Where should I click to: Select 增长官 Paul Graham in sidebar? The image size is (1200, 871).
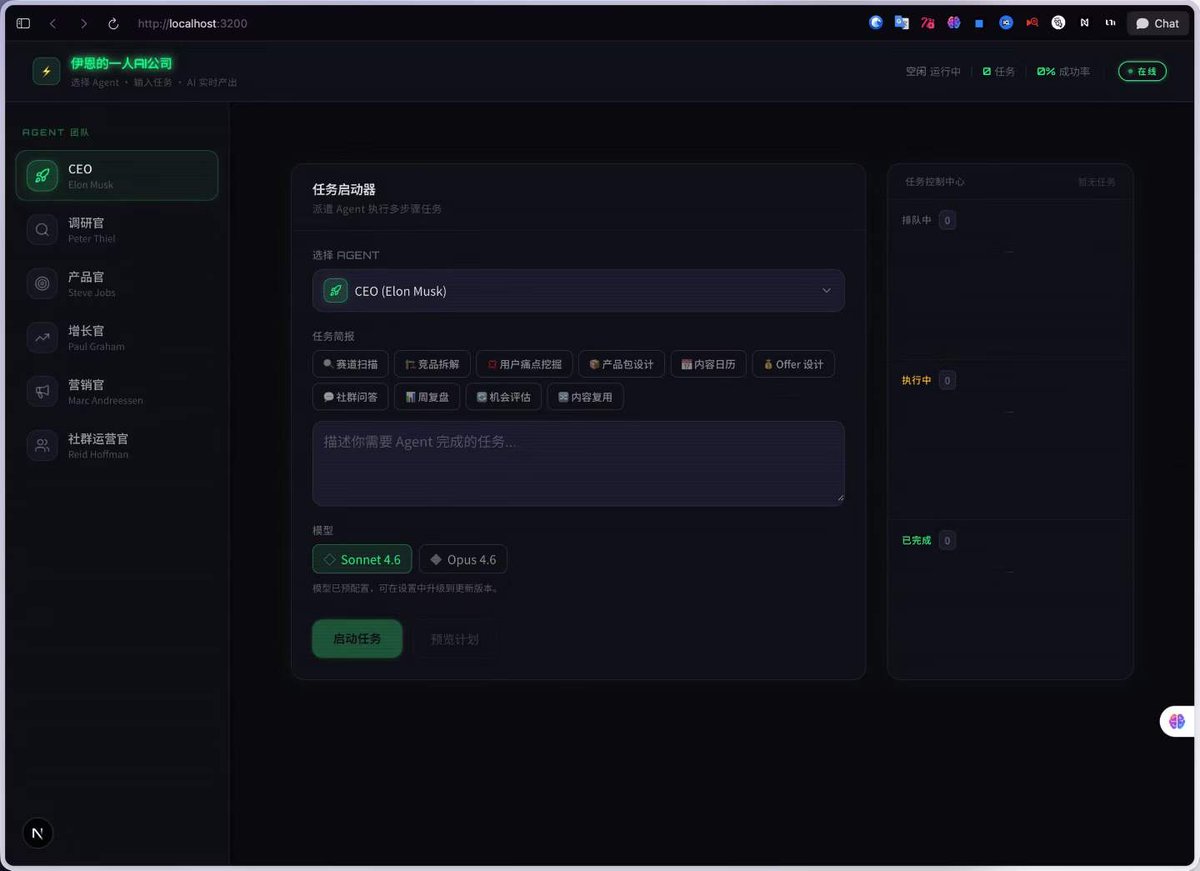click(x=117, y=337)
